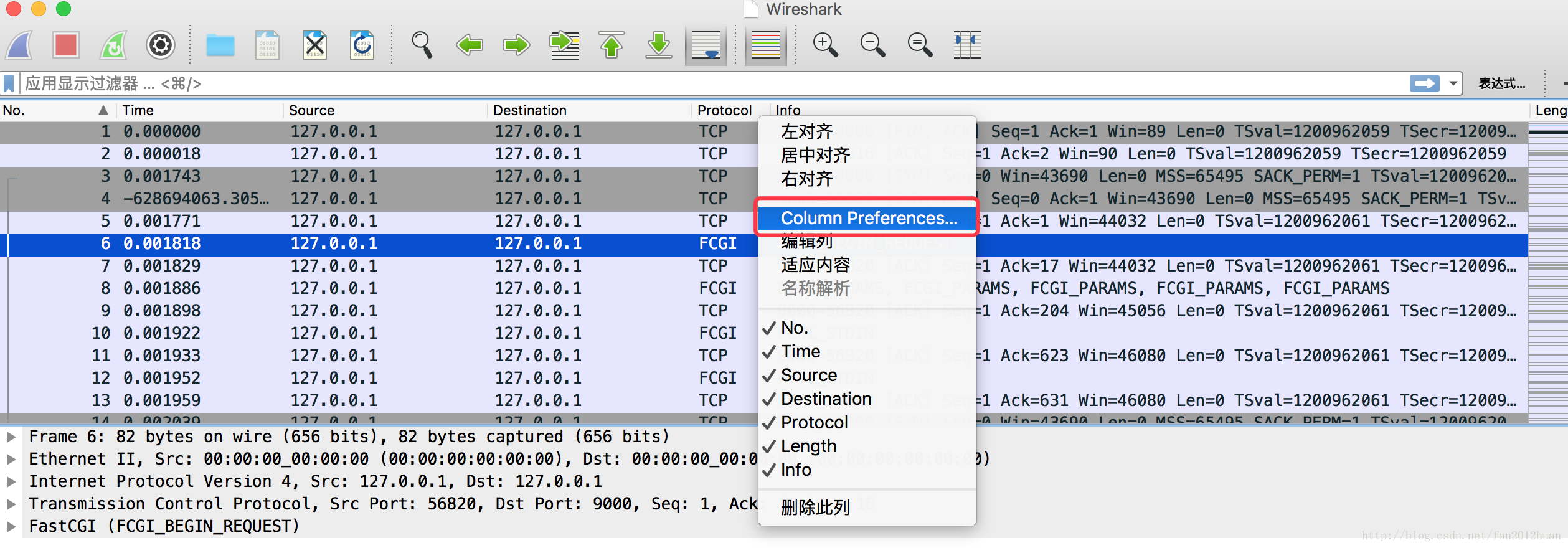Go to specified packet icon
Image resolution: width=1568 pixels, height=548 pixels.
(564, 45)
